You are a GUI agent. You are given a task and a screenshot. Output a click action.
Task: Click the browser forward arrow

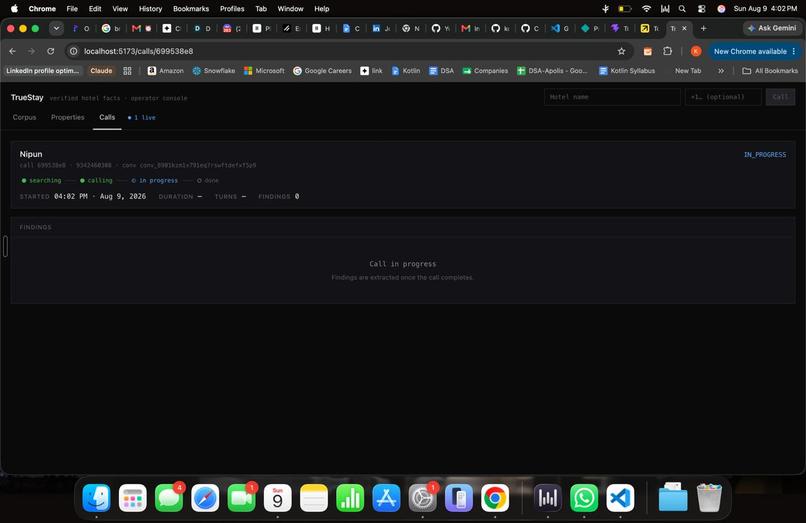31,51
